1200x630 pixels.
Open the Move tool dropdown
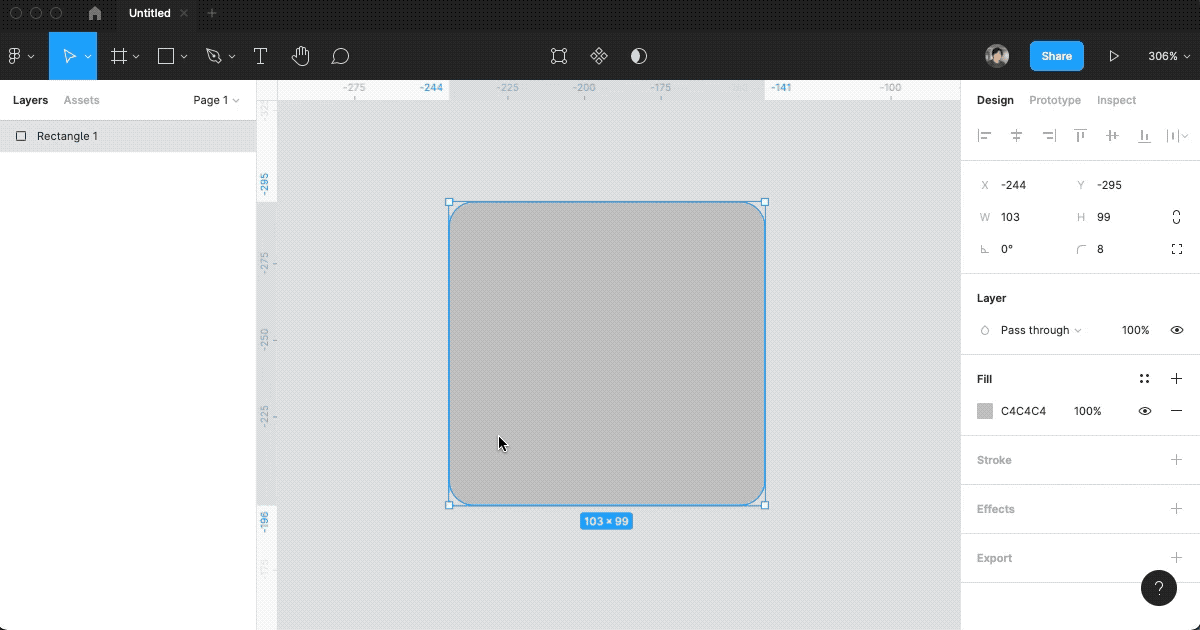(86, 56)
